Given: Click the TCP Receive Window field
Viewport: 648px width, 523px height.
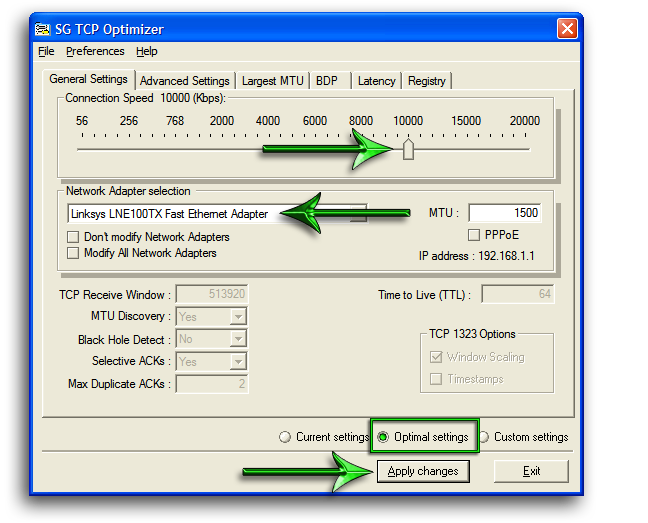Looking at the screenshot, I should click(x=212, y=294).
